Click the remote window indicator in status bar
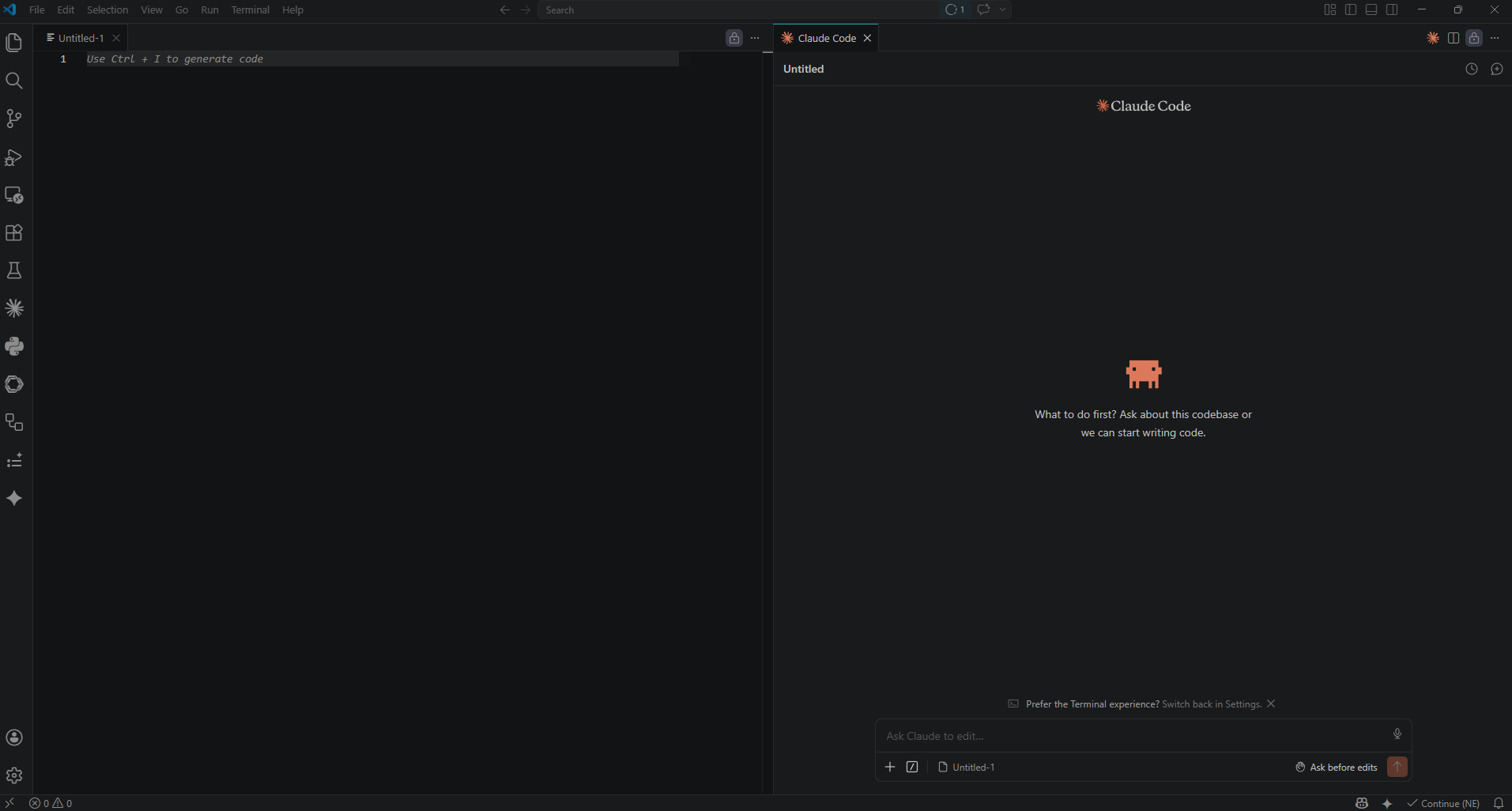 click(9, 803)
